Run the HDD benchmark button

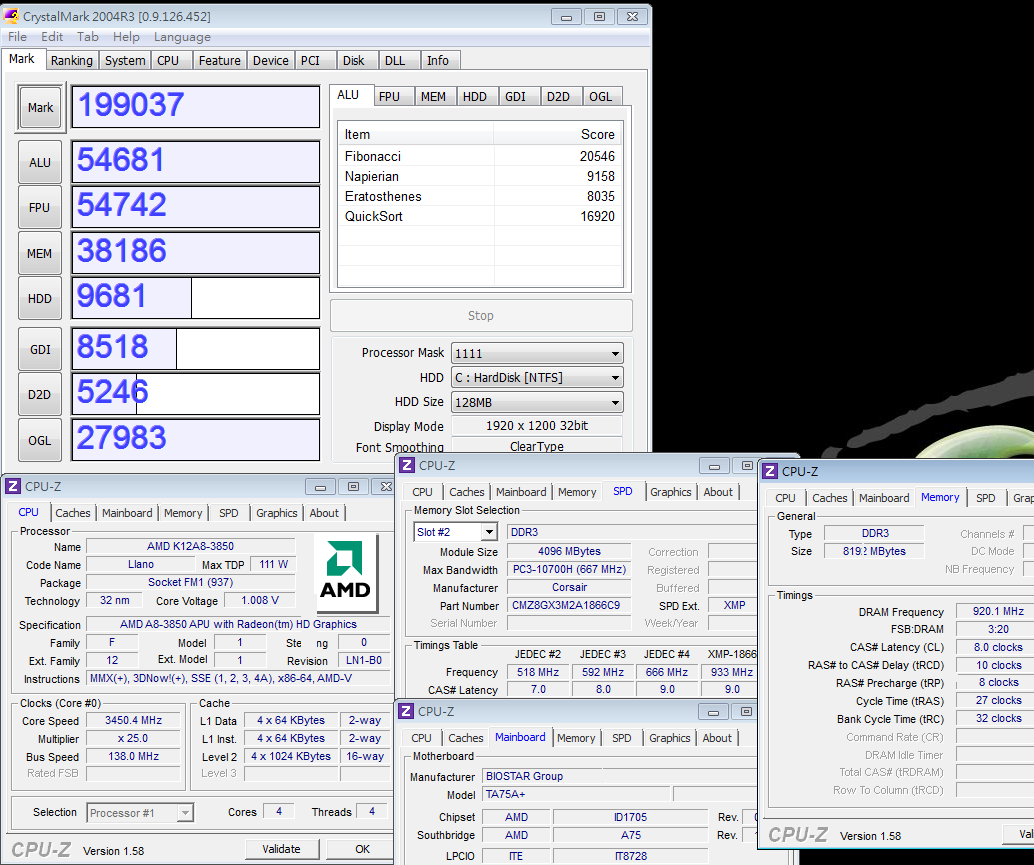40,299
